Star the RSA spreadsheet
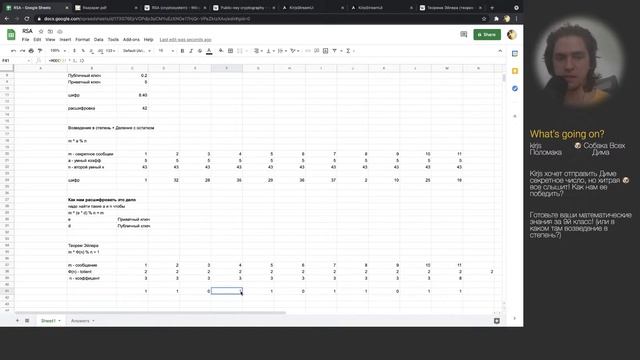 click(x=41, y=31)
